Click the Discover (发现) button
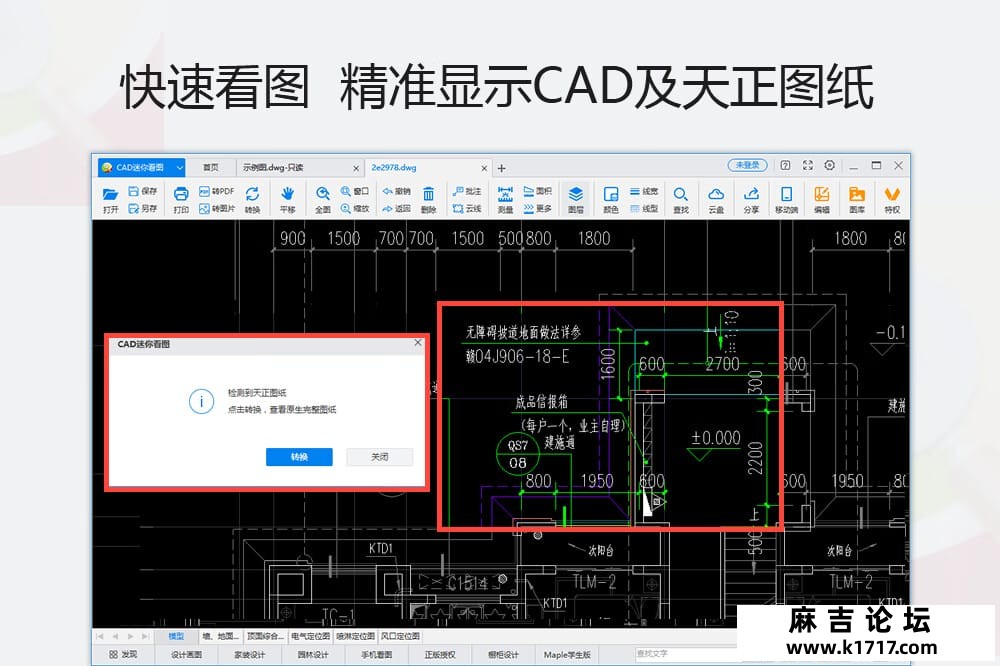This screenshot has height=666, width=1000. [123, 655]
